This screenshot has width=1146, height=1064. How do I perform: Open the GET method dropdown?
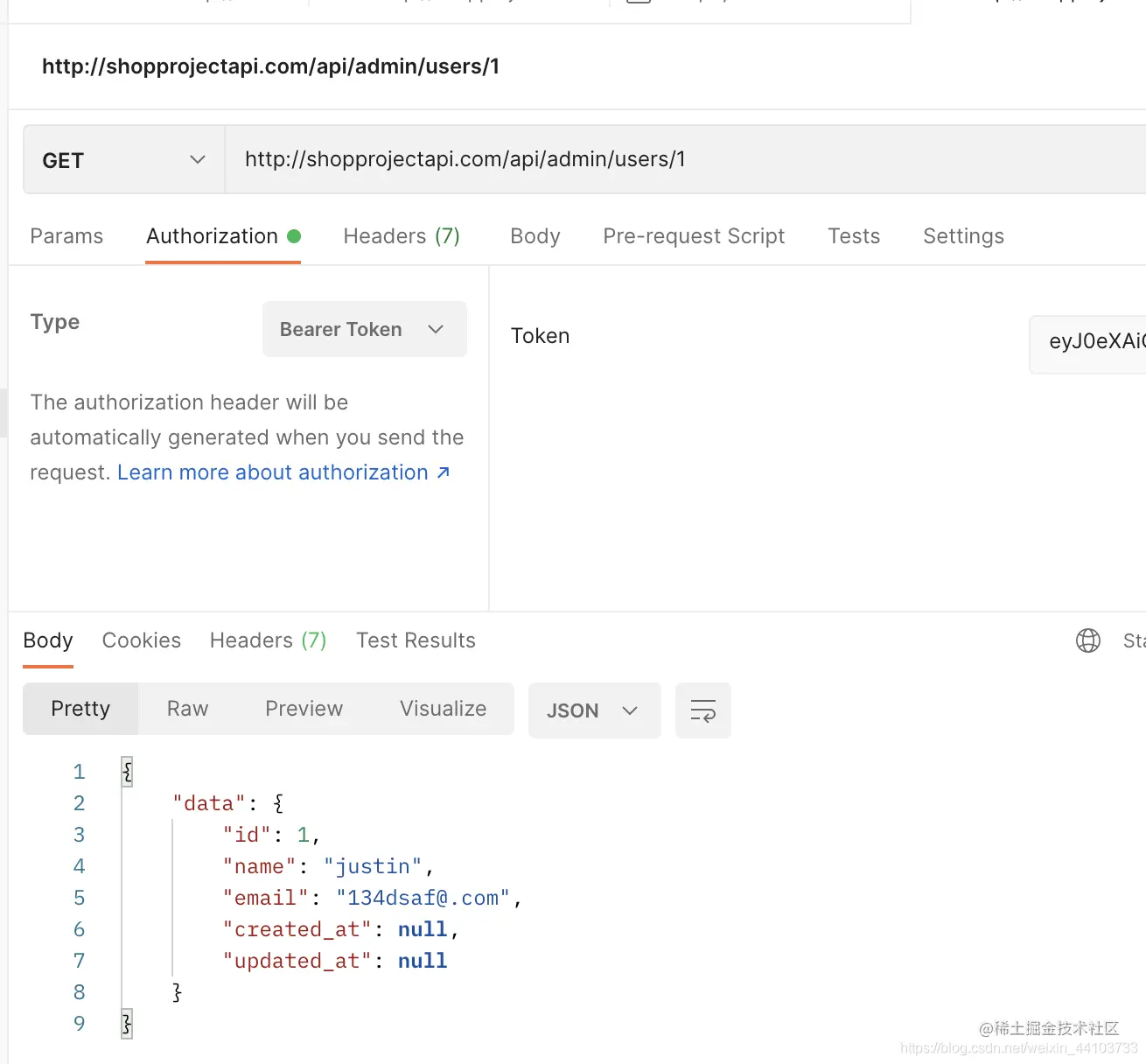(x=123, y=160)
